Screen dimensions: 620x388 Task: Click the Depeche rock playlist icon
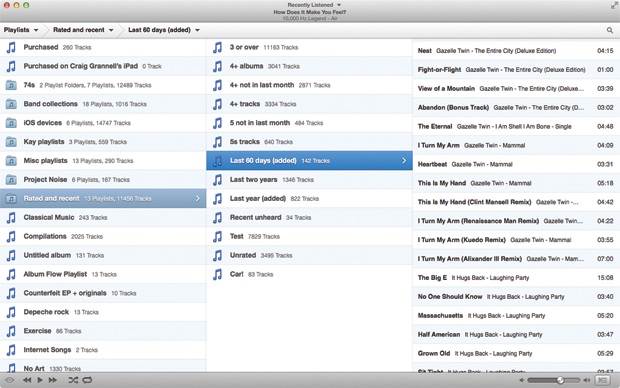coord(11,312)
